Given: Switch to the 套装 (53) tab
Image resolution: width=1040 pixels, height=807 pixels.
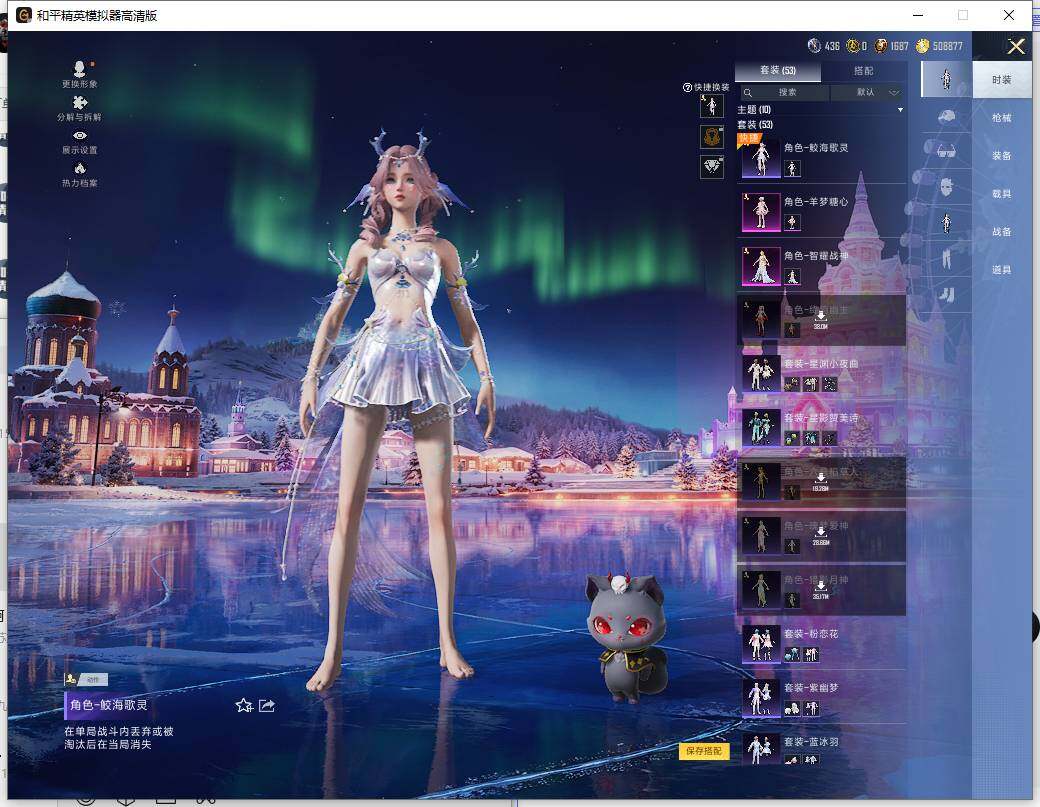Looking at the screenshot, I should pos(778,70).
